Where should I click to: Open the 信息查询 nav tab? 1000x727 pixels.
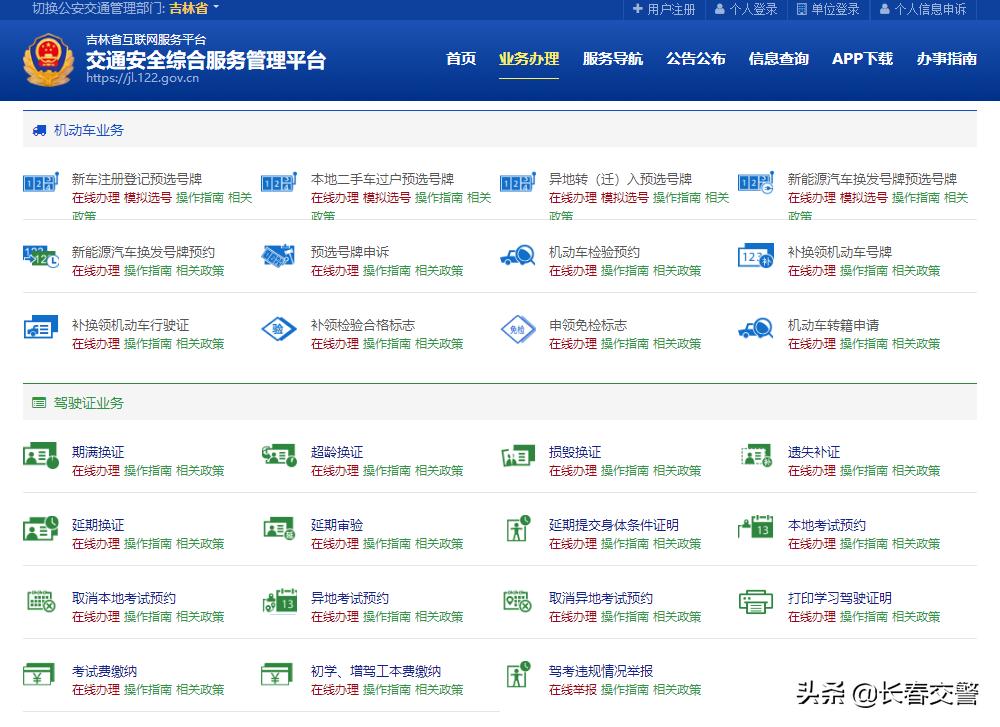(x=779, y=59)
